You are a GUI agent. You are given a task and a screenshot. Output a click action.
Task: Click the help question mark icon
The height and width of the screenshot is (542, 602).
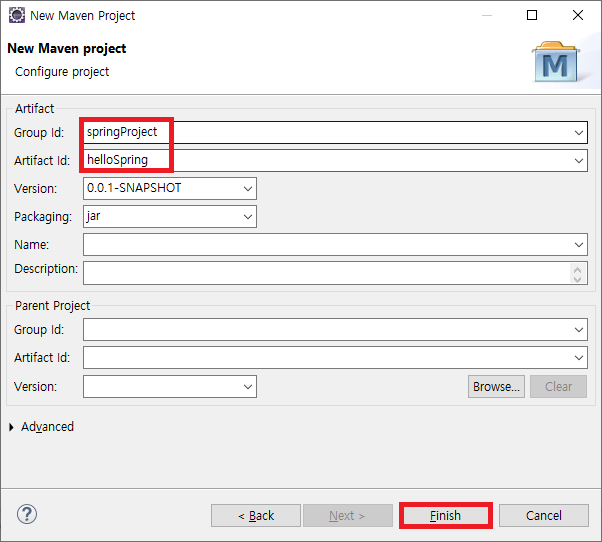tap(27, 514)
